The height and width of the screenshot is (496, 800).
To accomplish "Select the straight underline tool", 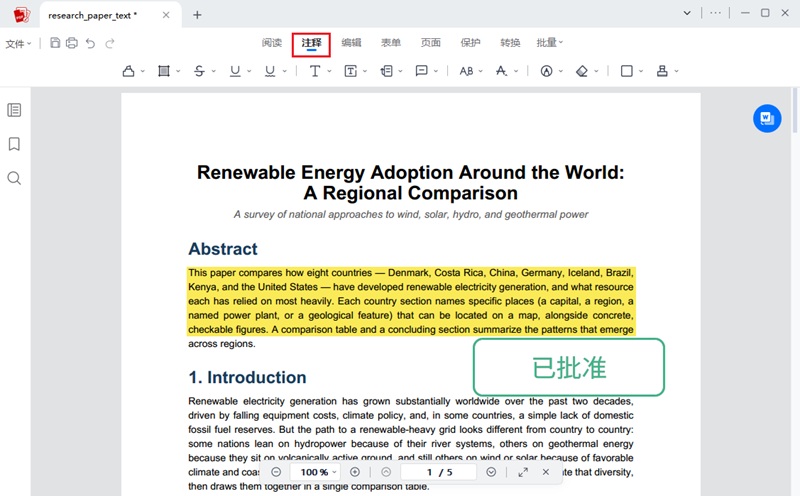I will (235, 71).
